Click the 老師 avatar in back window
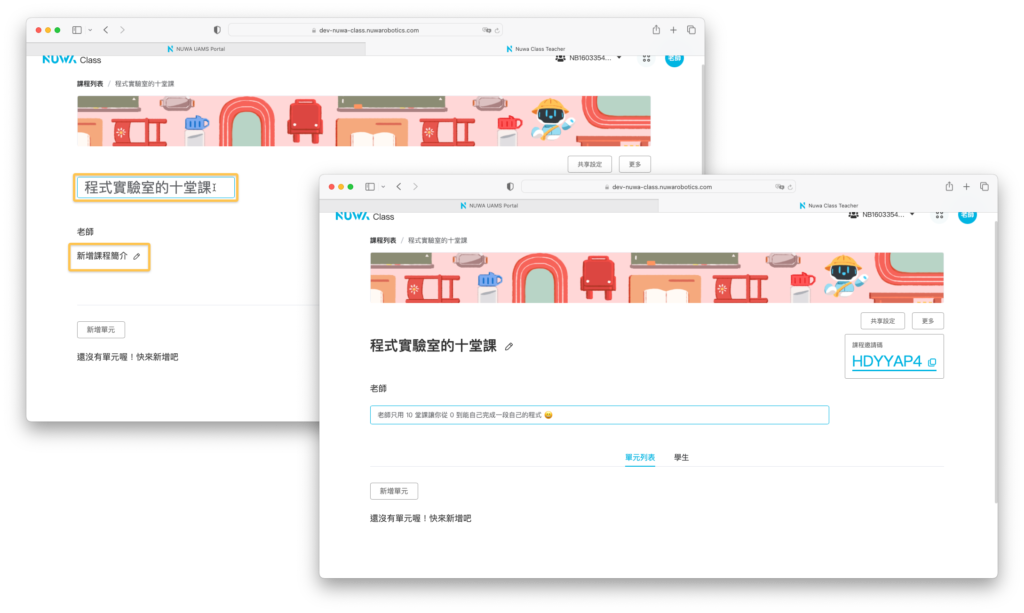The height and width of the screenshot is (613, 1024). (x=674, y=59)
